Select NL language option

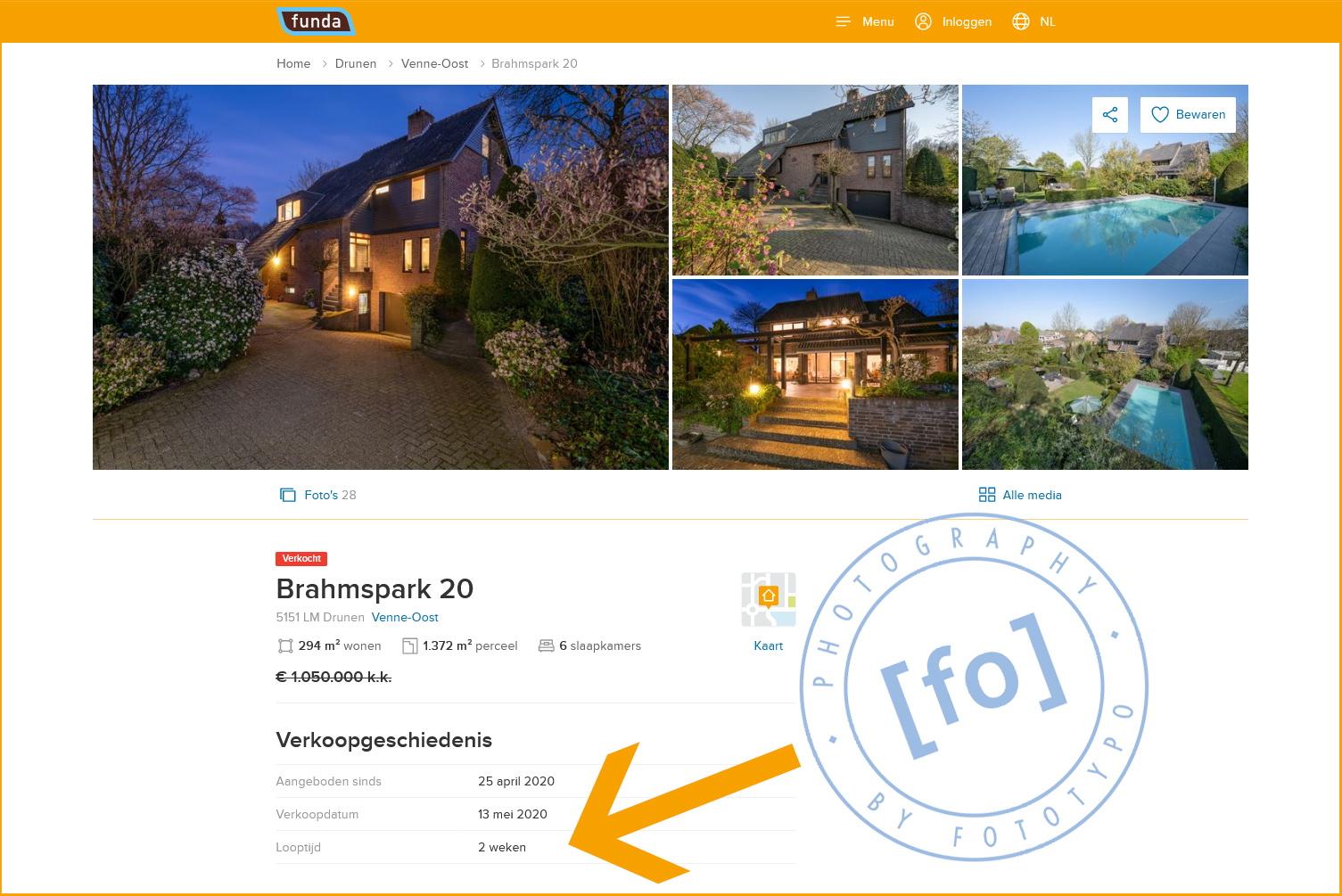tap(1048, 21)
